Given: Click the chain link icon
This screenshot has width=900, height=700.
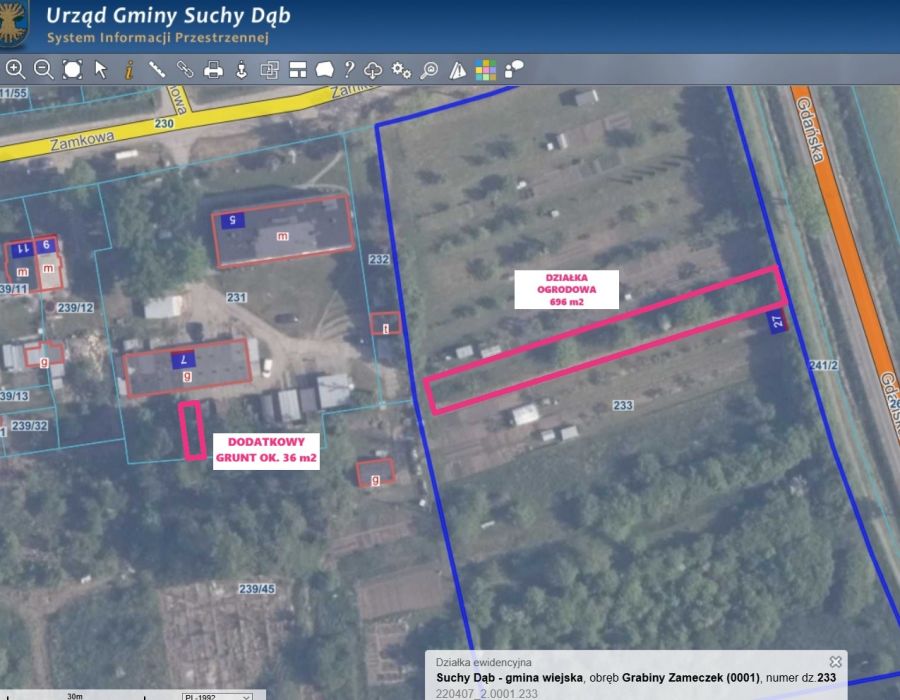Looking at the screenshot, I should 185,69.
